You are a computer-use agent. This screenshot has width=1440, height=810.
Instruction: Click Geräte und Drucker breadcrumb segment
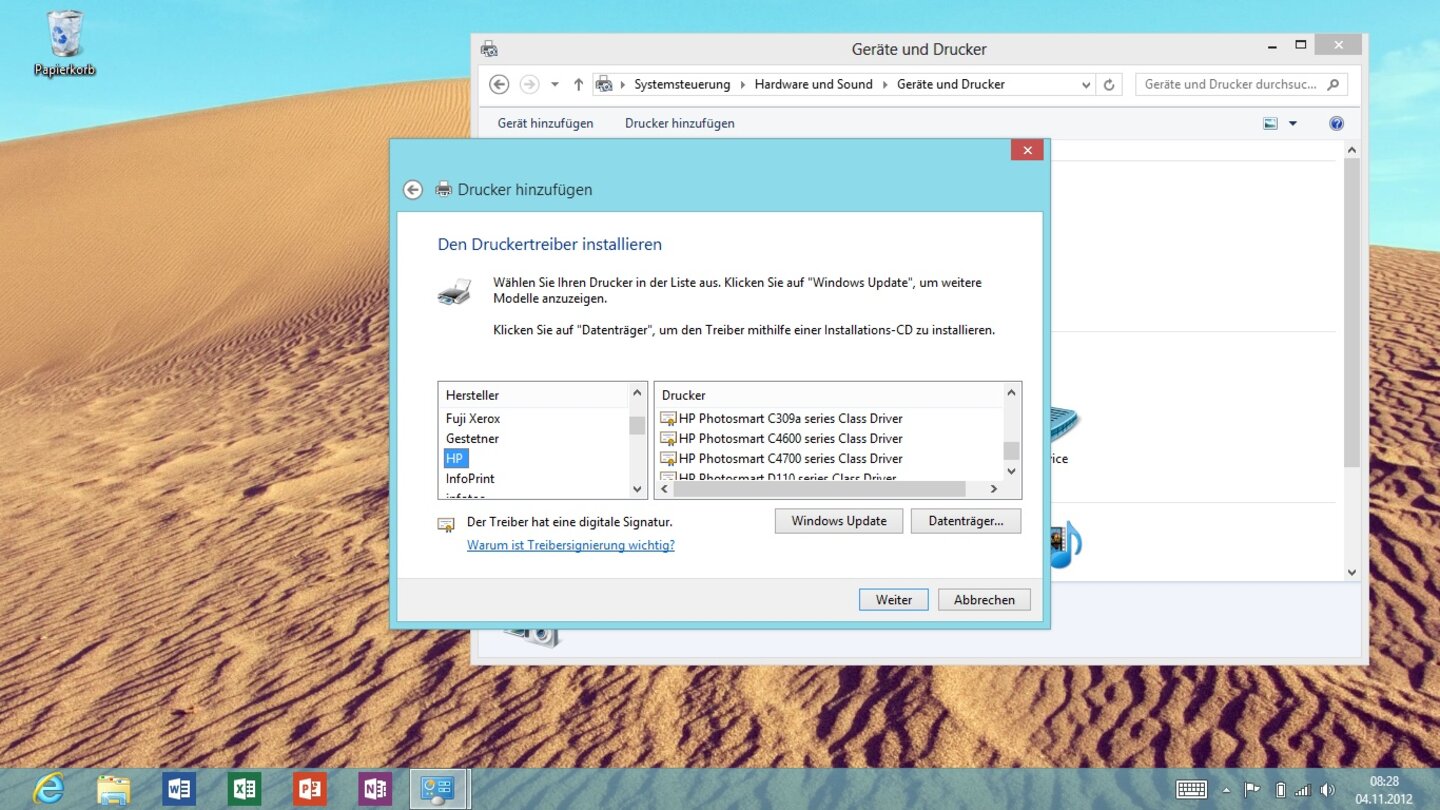[951, 85]
